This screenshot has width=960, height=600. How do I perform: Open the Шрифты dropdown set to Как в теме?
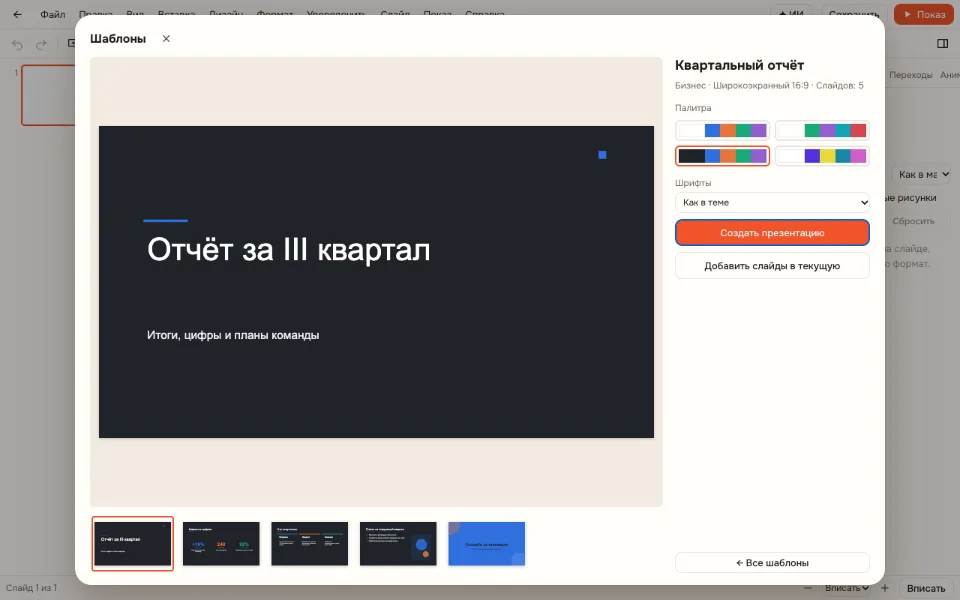coord(772,203)
